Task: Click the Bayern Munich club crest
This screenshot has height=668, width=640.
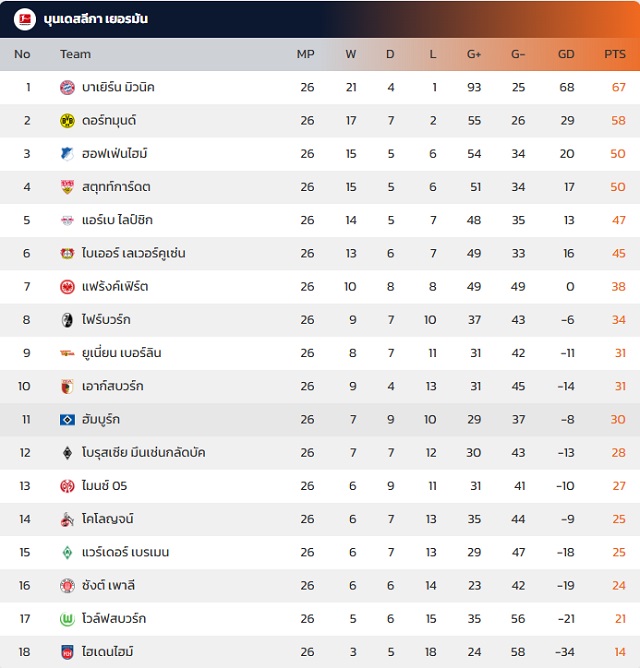Action: tap(67, 88)
